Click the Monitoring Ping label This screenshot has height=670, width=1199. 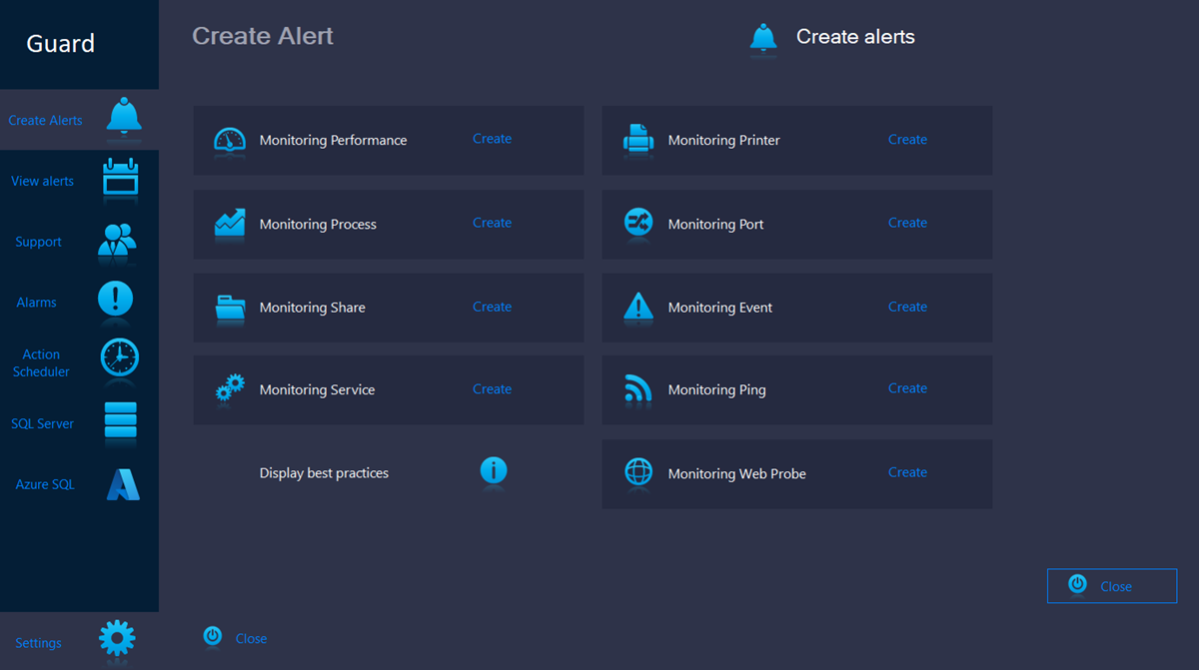pos(717,390)
